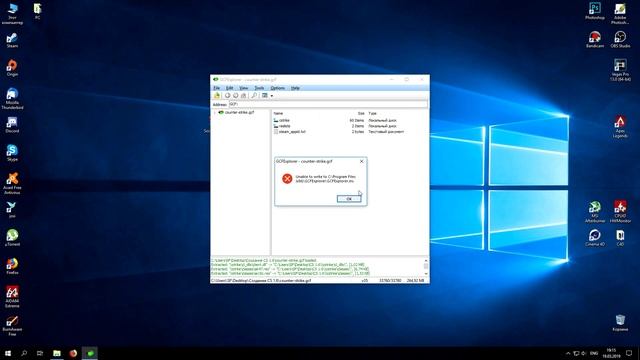The height and width of the screenshot is (360, 640).
Task: Select the Cinema 4D desktop shortcut
Action: (x=595, y=238)
